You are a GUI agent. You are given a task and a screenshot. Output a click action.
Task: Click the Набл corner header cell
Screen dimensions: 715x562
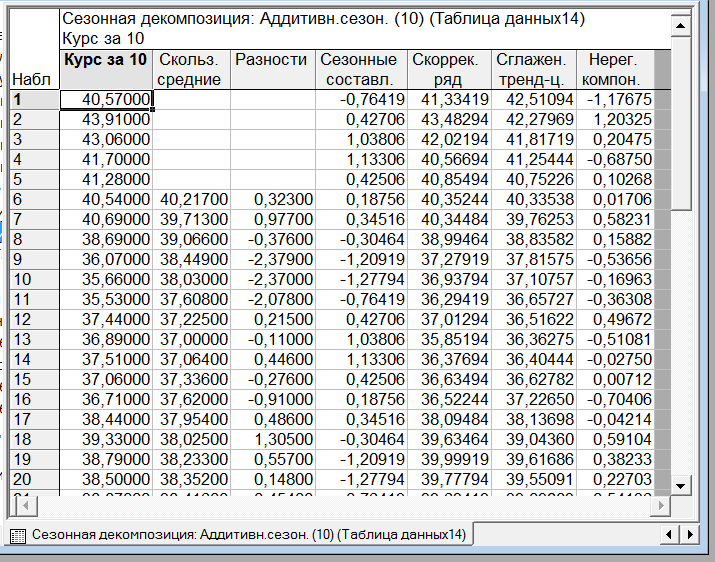click(x=35, y=49)
